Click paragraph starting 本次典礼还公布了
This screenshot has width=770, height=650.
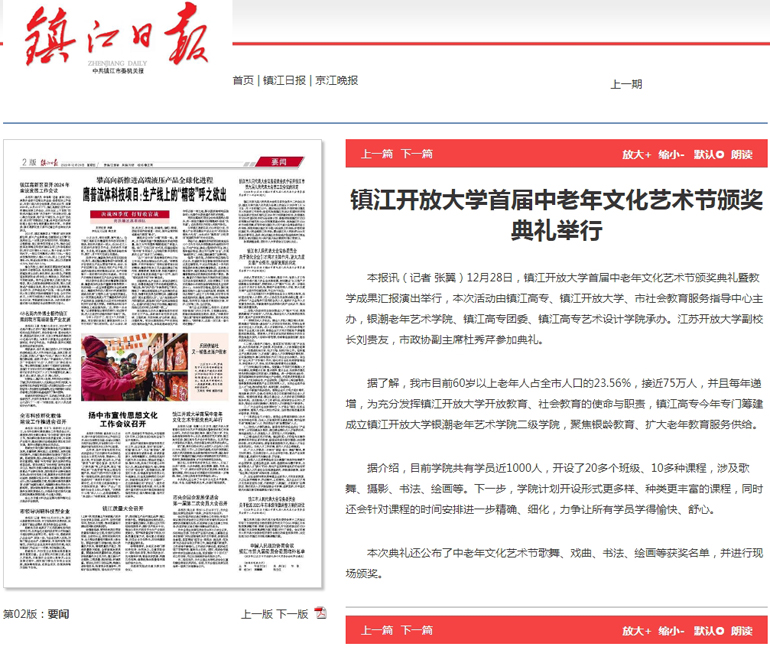pos(554,563)
